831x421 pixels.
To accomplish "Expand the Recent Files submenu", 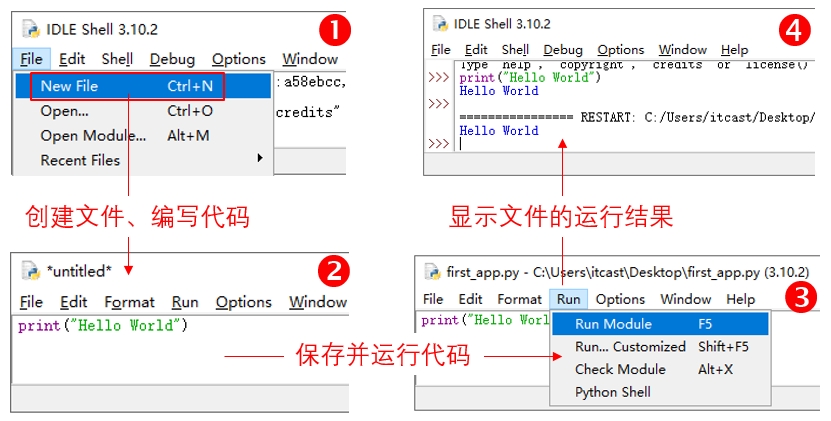I will pos(143,160).
